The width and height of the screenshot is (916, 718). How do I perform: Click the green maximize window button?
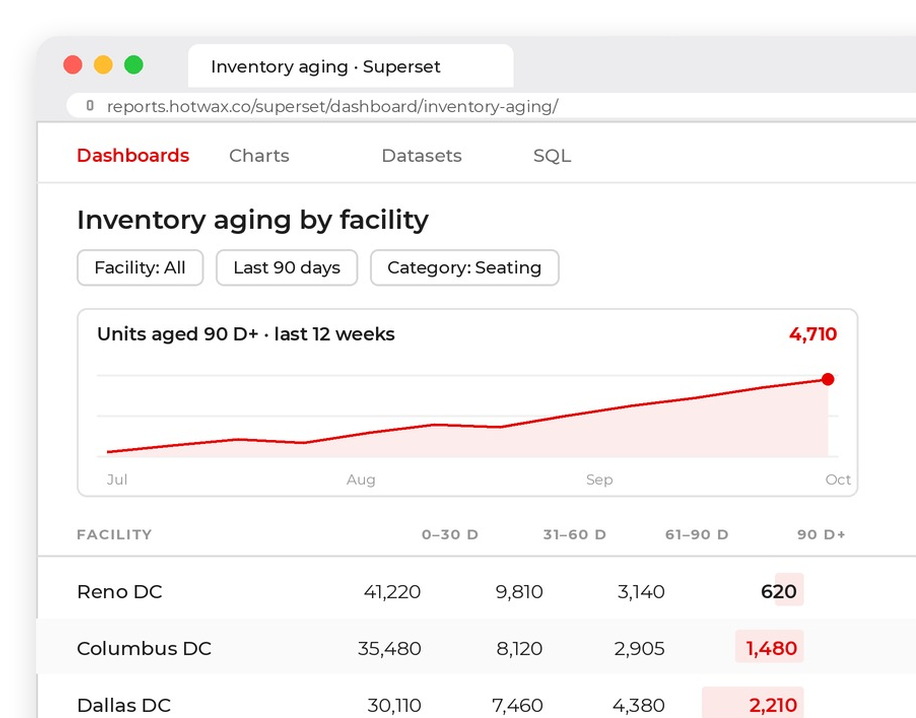click(x=134, y=65)
